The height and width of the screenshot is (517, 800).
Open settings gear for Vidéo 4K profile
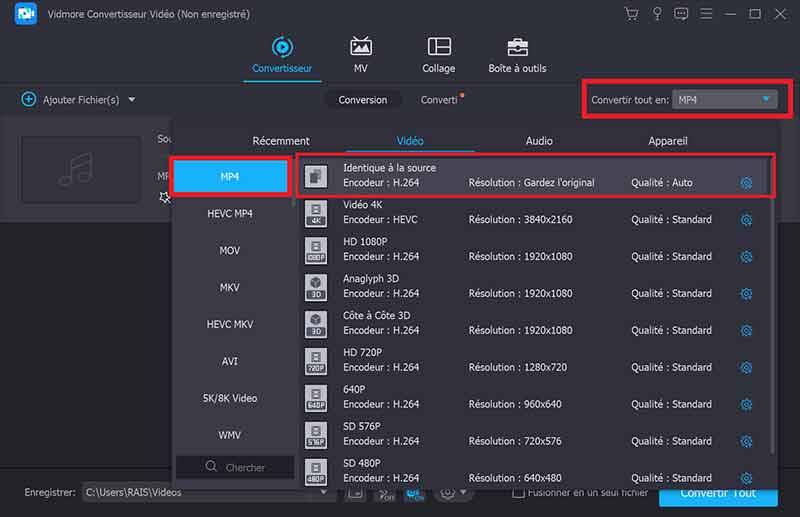(x=746, y=220)
